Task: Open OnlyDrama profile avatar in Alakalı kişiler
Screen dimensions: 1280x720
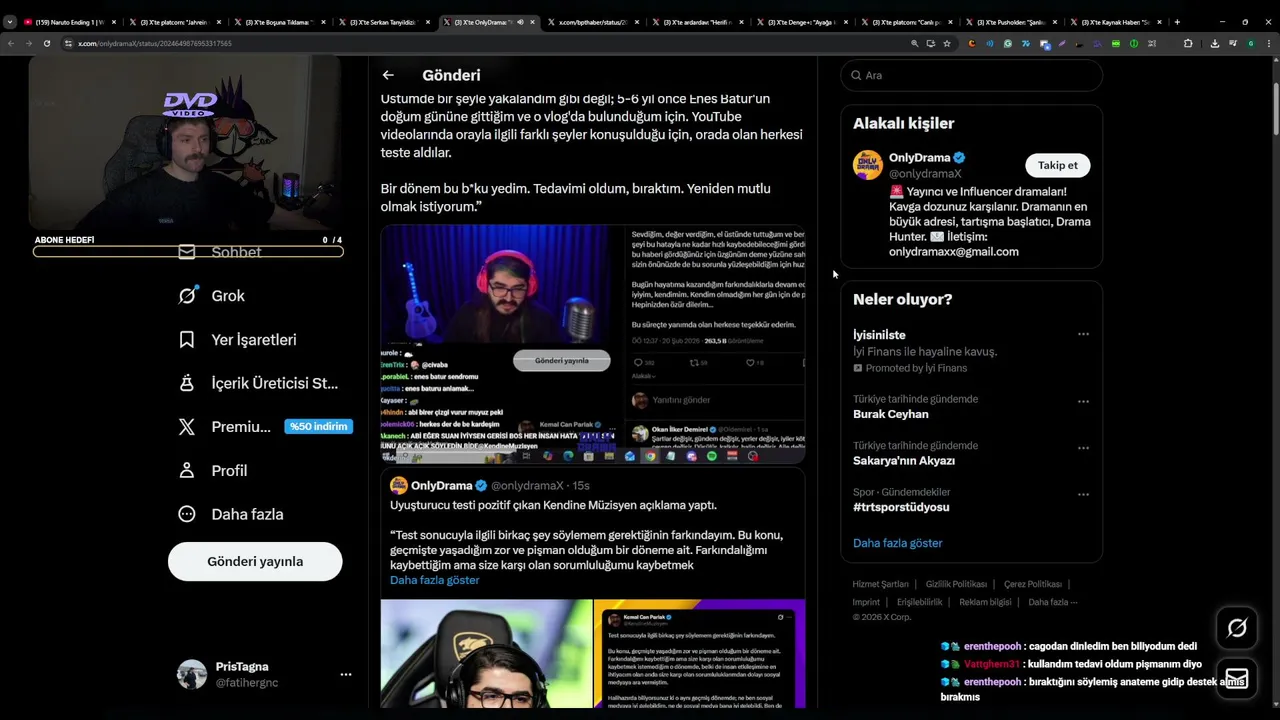Action: (x=868, y=165)
